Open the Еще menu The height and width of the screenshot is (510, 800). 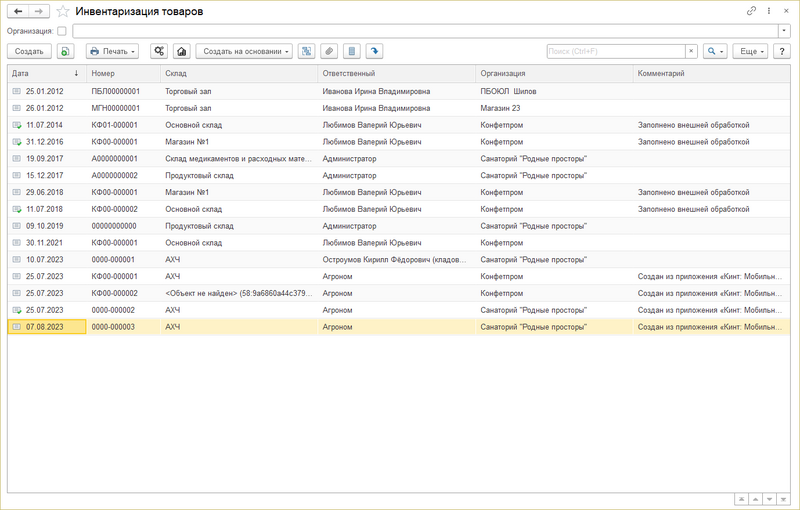[751, 51]
